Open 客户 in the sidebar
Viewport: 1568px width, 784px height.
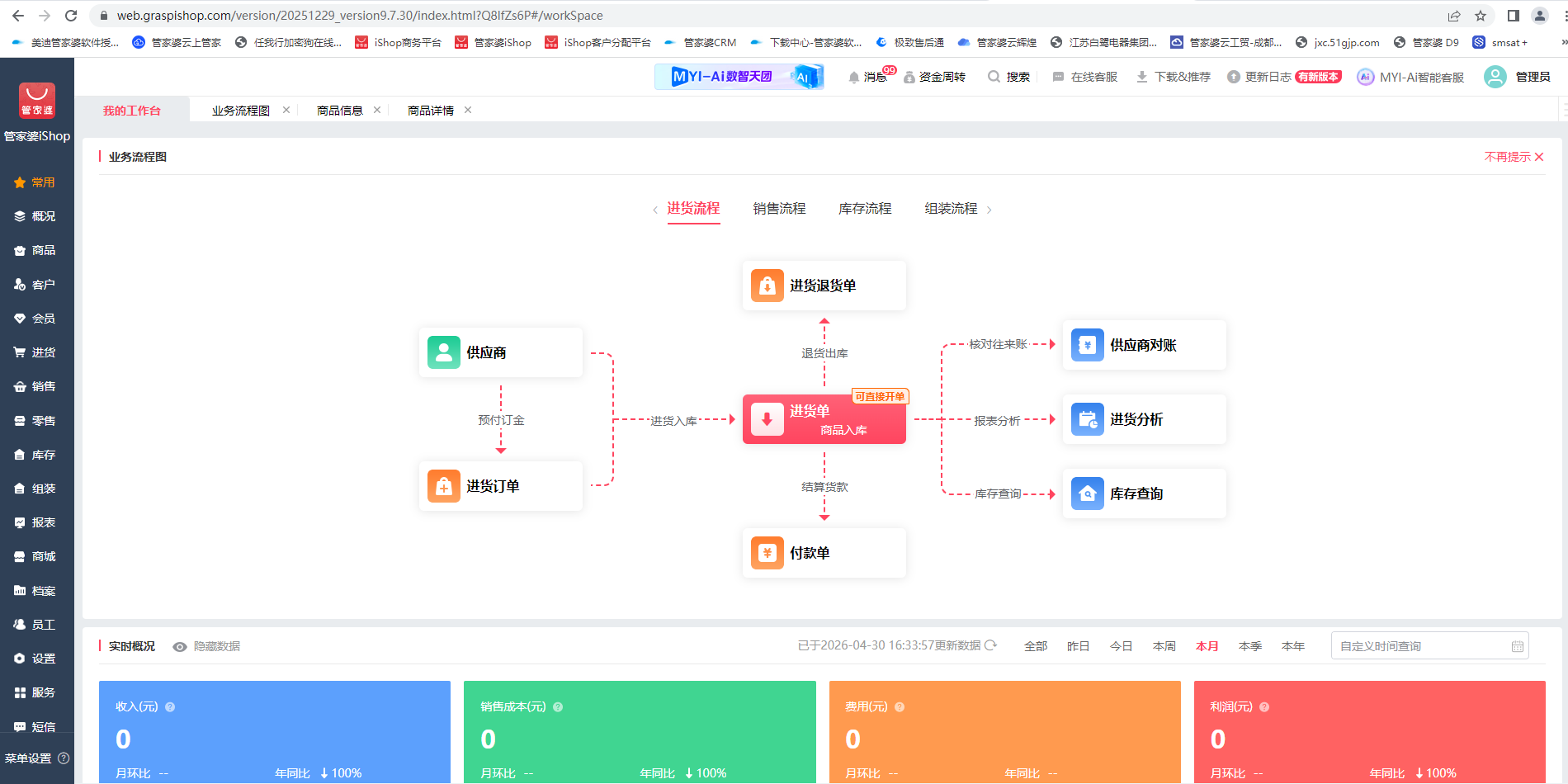[36, 285]
